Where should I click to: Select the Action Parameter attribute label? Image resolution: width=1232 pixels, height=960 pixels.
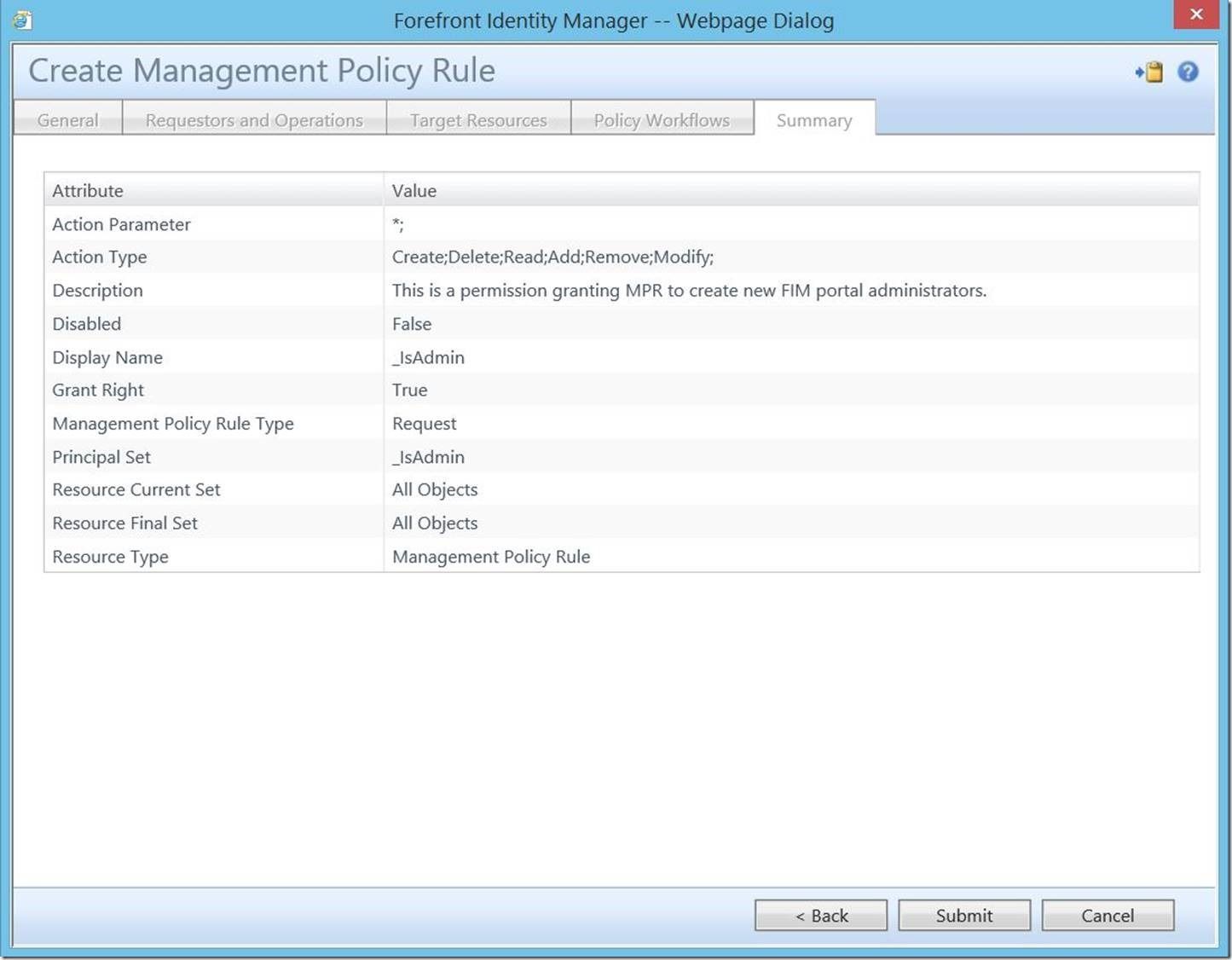pos(121,224)
